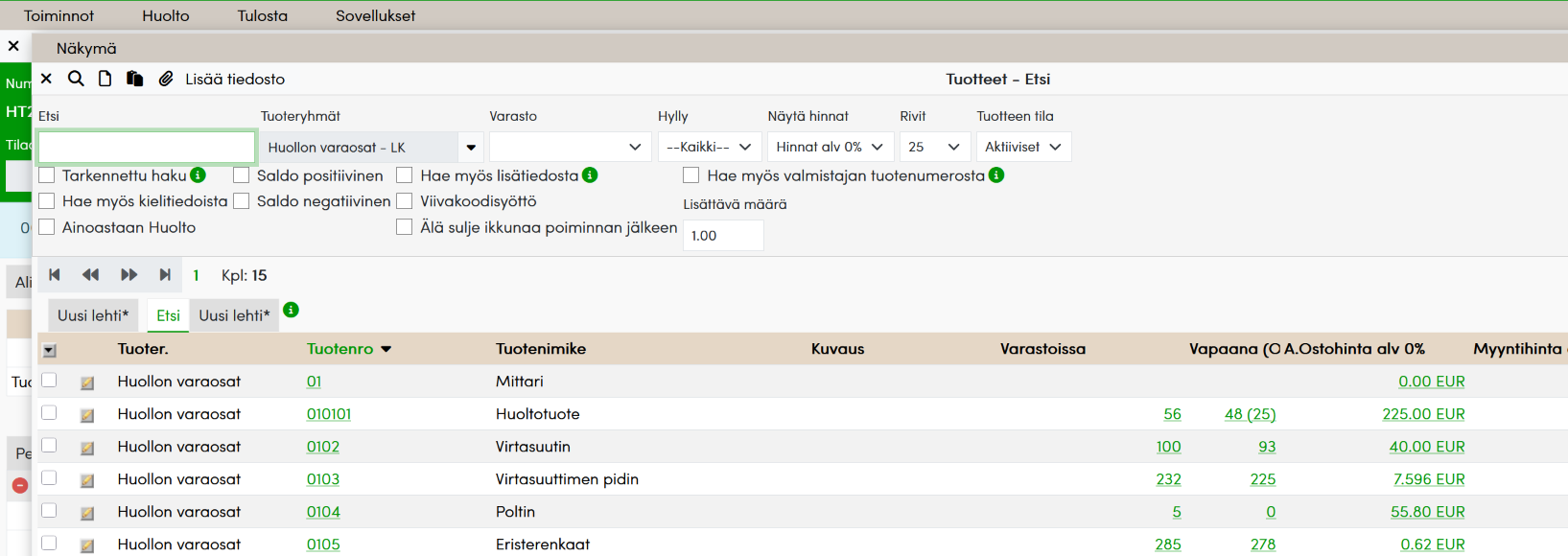Jump to the last page of results
Screen dimensions: 1568x556
pos(165,275)
